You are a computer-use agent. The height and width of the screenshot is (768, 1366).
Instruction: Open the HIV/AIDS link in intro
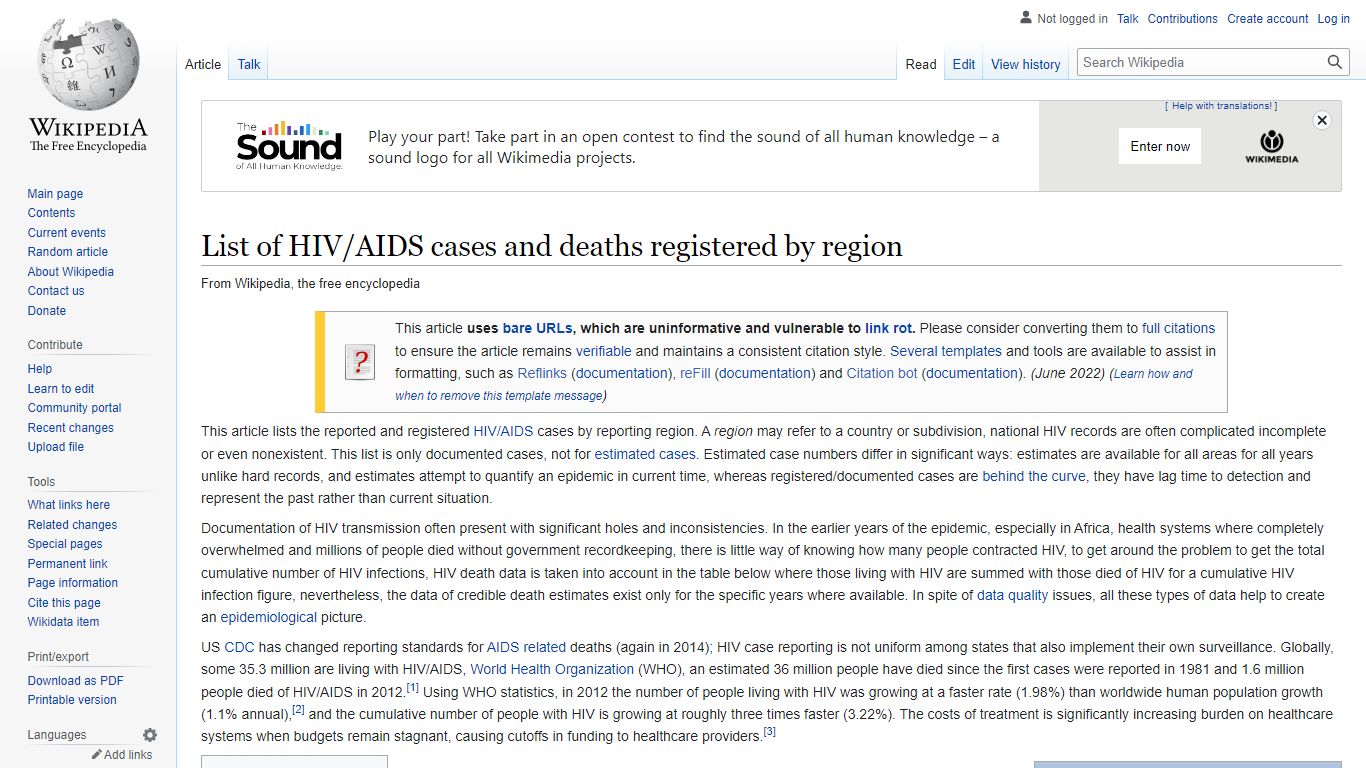coord(503,432)
